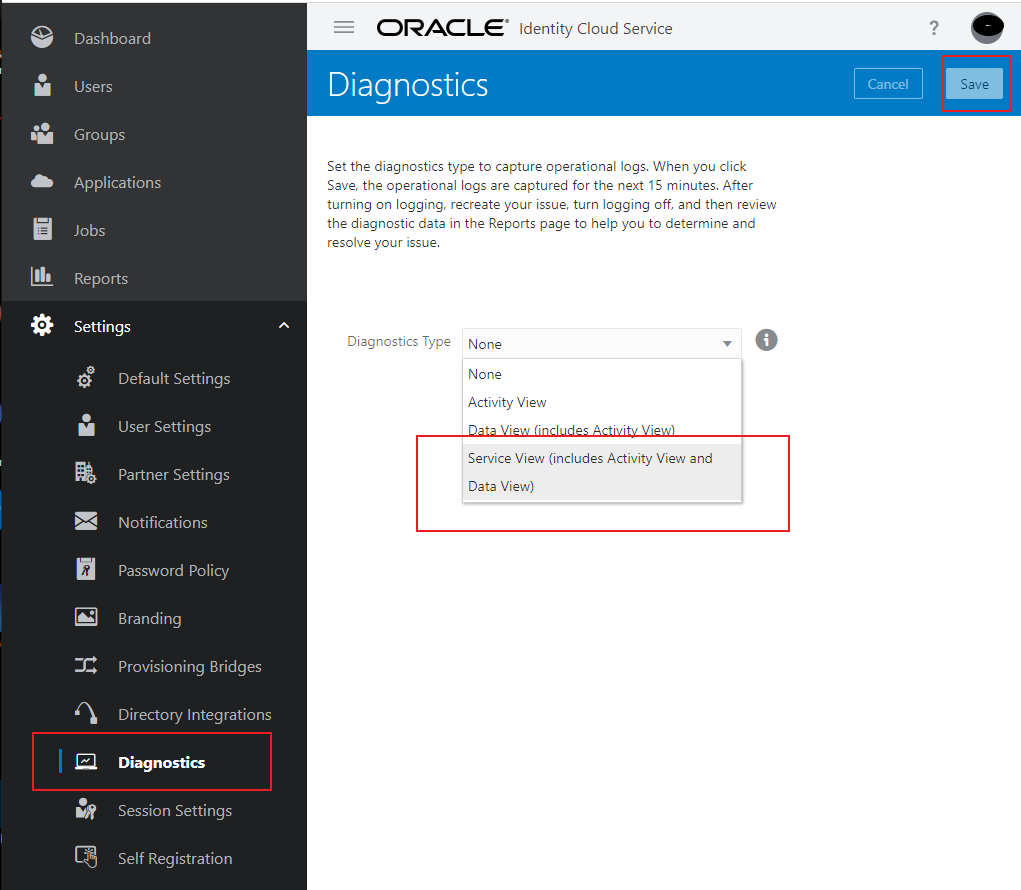1021x890 pixels.
Task: Select Activity View option
Action: (602, 402)
